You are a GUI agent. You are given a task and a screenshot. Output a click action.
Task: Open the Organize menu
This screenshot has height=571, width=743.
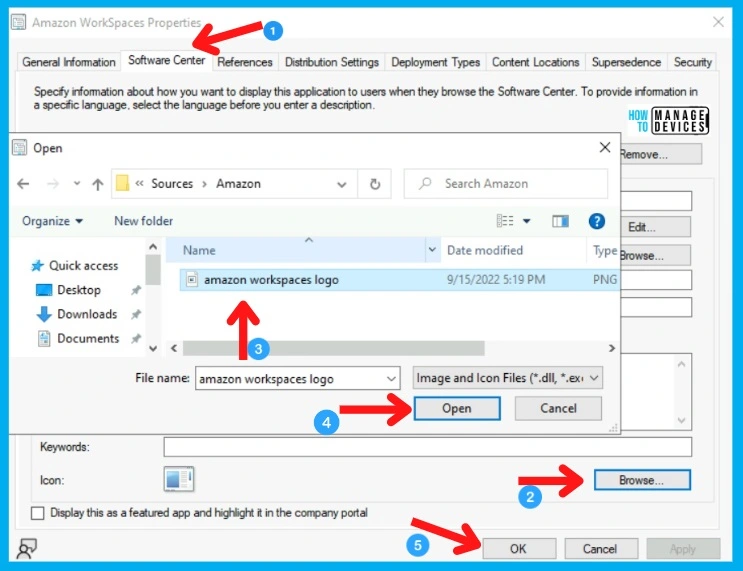(x=52, y=221)
